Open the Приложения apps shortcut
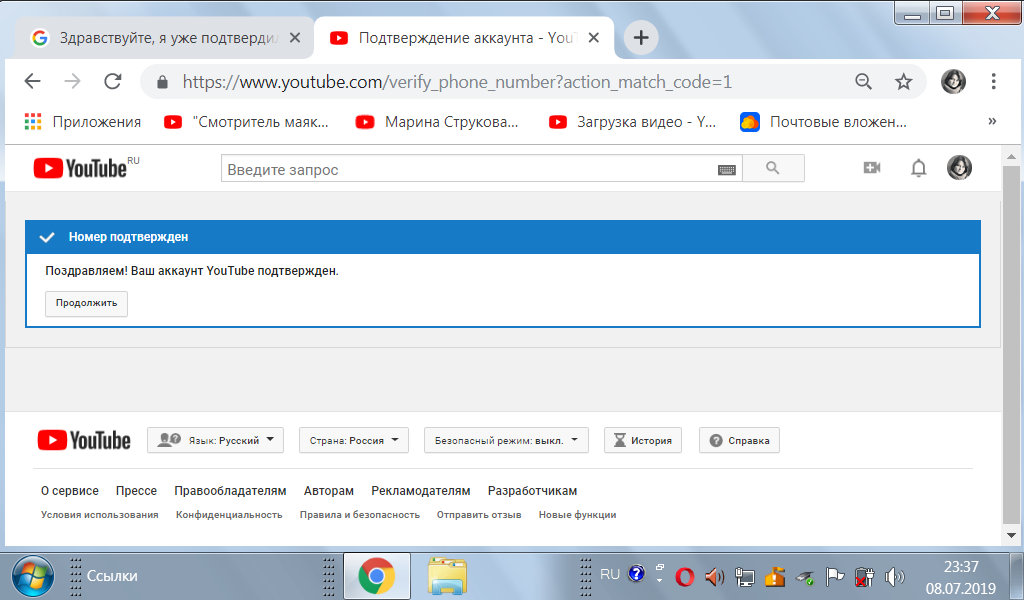Screen dimensions: 1024x600 pos(83,121)
